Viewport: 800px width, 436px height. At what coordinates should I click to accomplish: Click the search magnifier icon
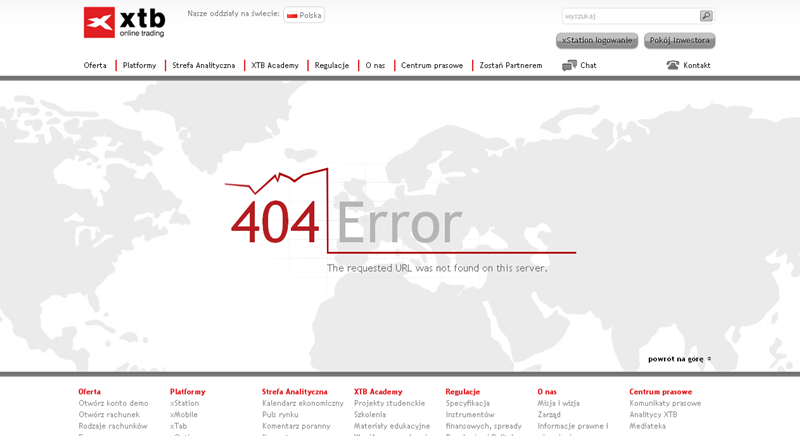point(706,16)
